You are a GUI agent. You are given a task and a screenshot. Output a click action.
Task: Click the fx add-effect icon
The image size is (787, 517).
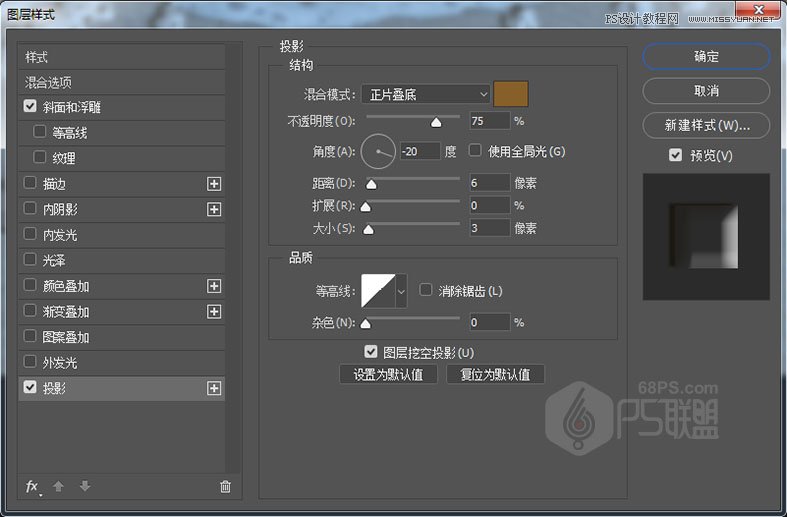pos(32,486)
